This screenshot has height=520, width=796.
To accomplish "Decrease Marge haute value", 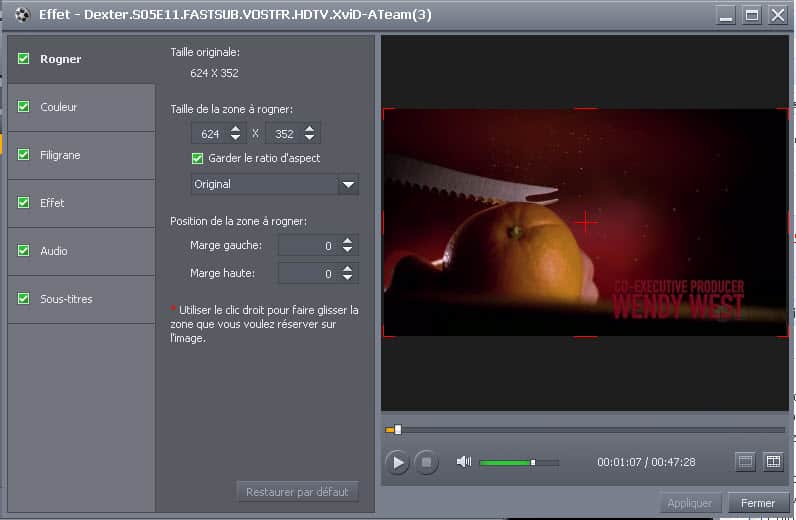I will click(x=347, y=277).
